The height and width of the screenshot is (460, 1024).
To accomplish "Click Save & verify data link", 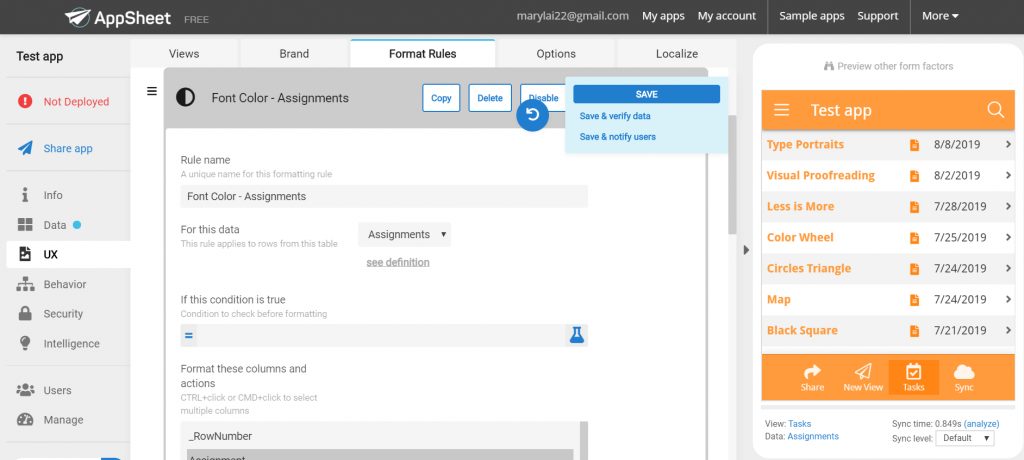I will pyautogui.click(x=615, y=116).
